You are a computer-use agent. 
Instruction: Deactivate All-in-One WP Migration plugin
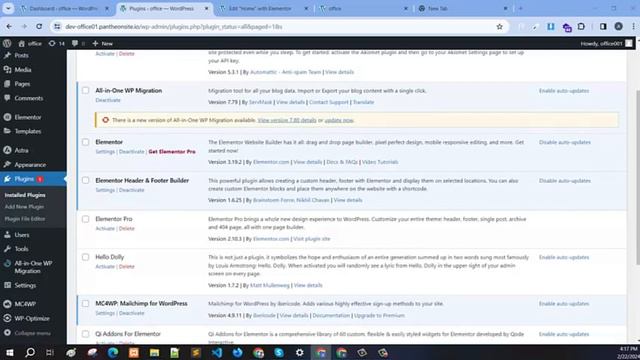pos(108,100)
